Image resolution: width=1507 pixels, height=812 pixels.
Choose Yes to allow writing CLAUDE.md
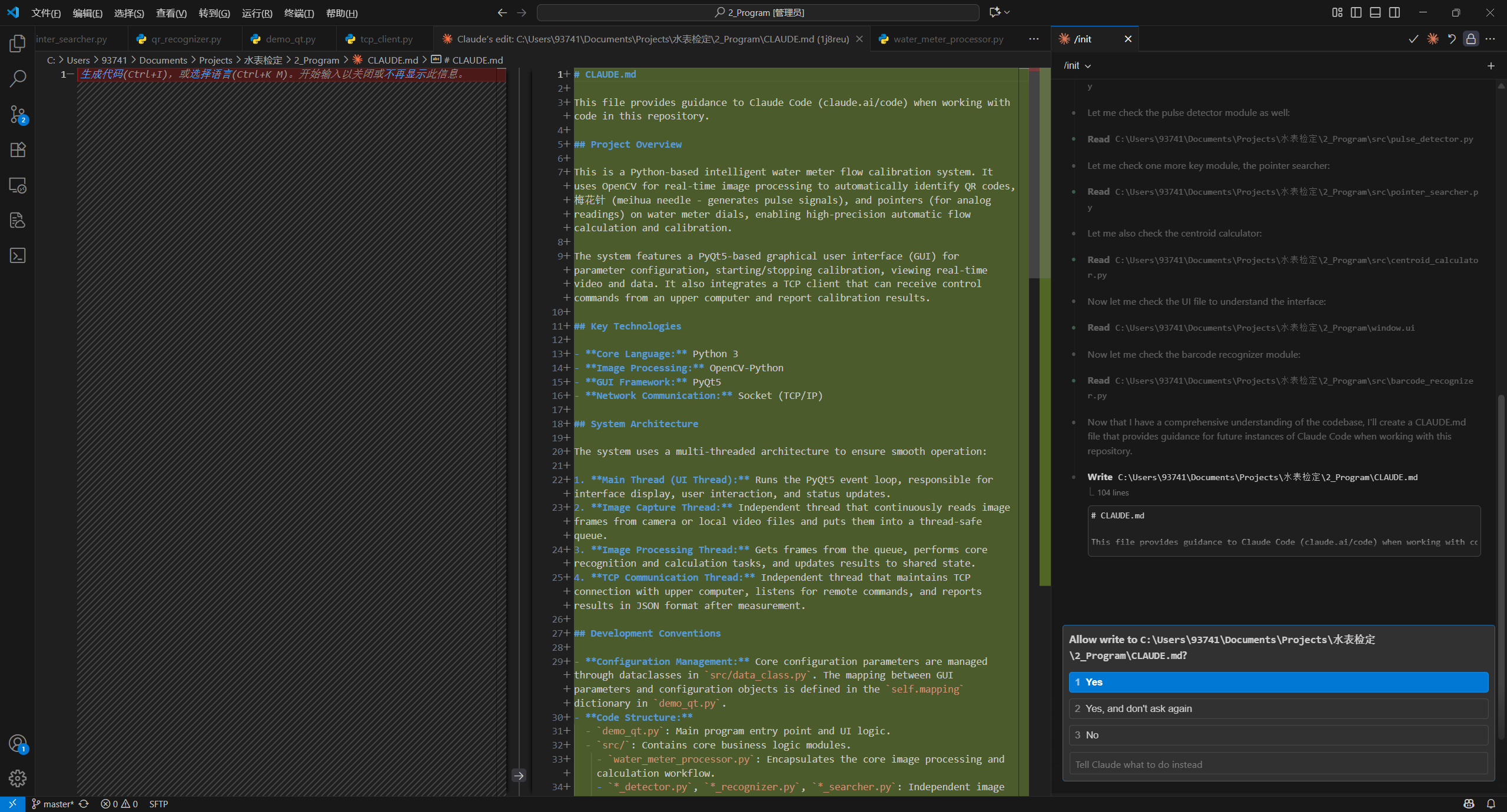[1278, 682]
